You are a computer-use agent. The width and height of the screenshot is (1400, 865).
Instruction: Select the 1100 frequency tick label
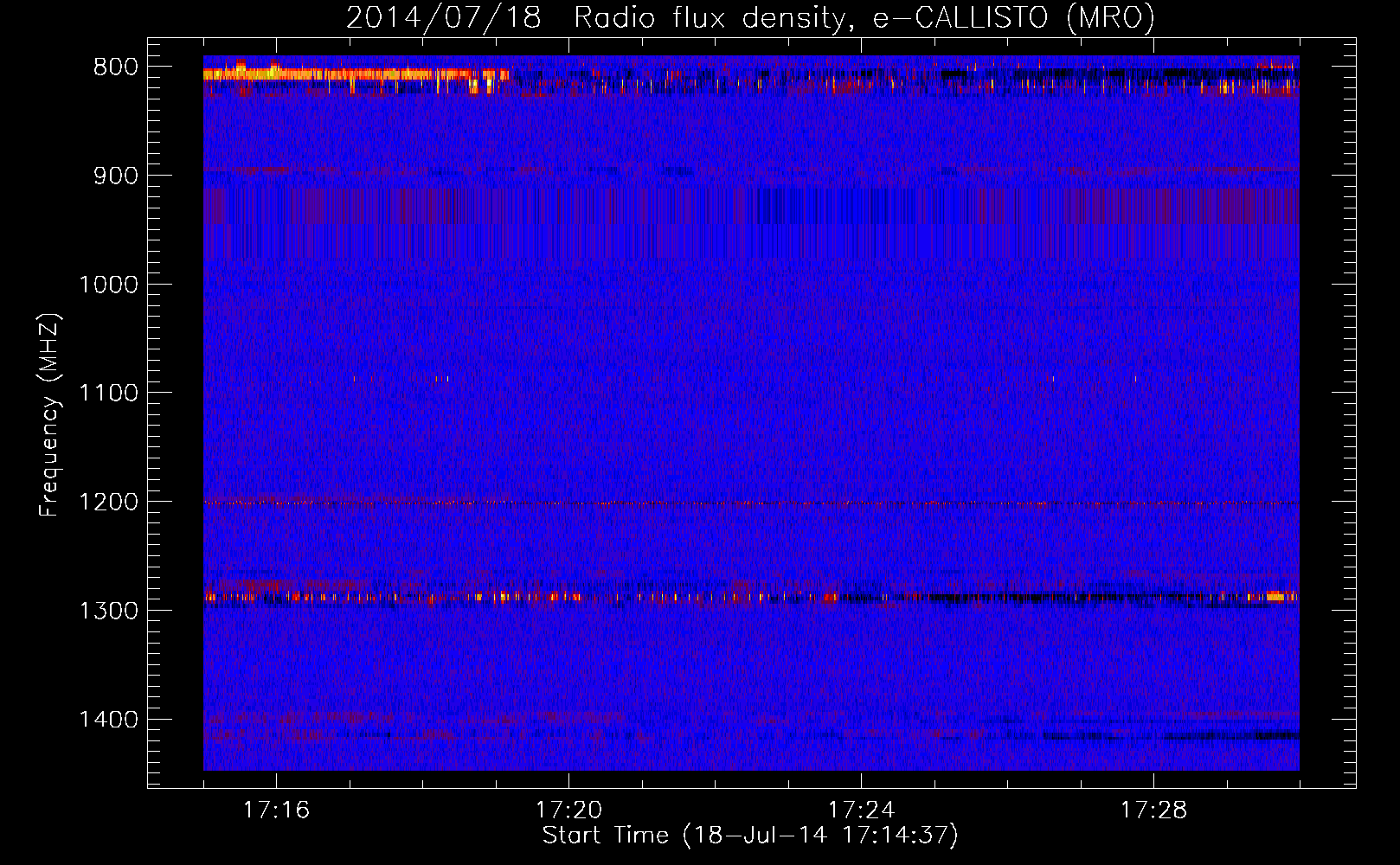[x=109, y=394]
